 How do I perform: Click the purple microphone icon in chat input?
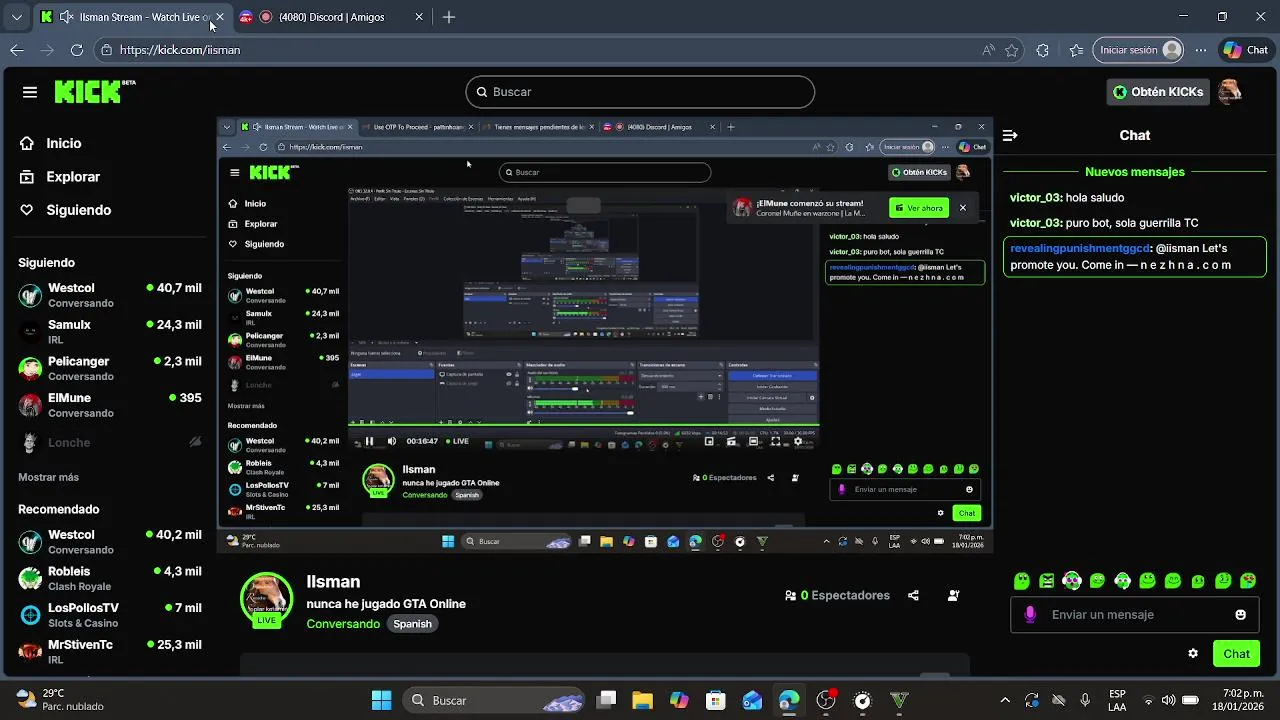coord(1031,614)
